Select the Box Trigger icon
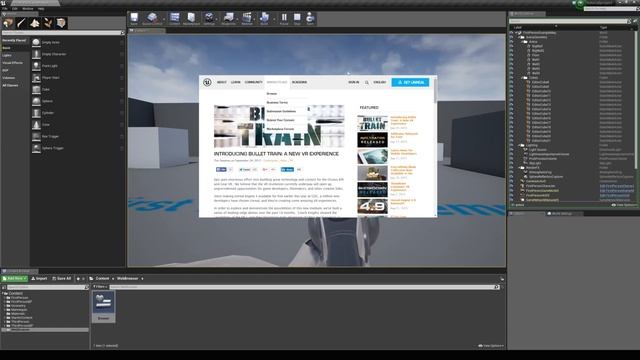Image resolution: width=640 pixels, height=360 pixels. click(x=36, y=136)
